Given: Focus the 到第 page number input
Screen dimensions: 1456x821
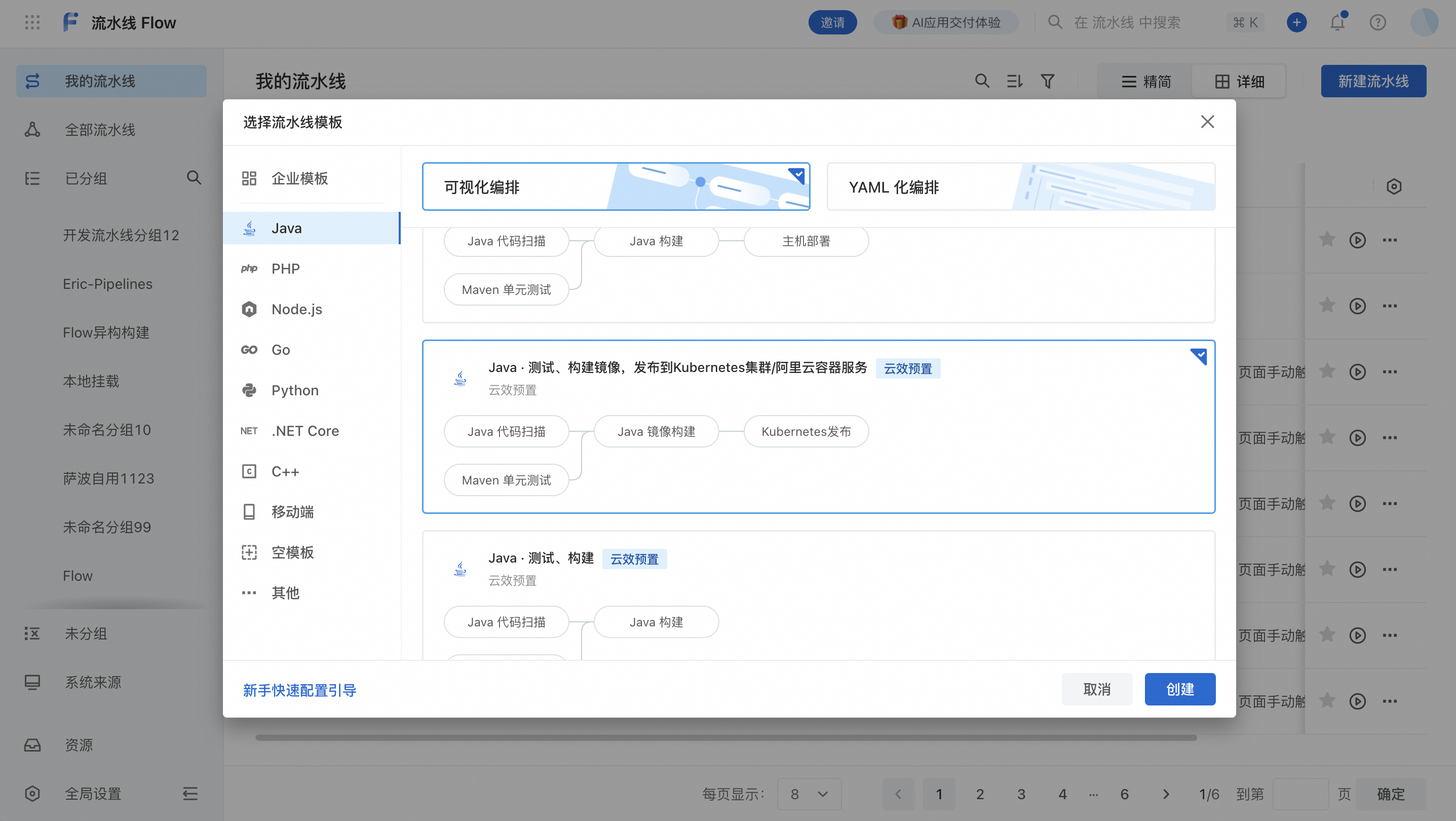Looking at the screenshot, I should [1300, 795].
